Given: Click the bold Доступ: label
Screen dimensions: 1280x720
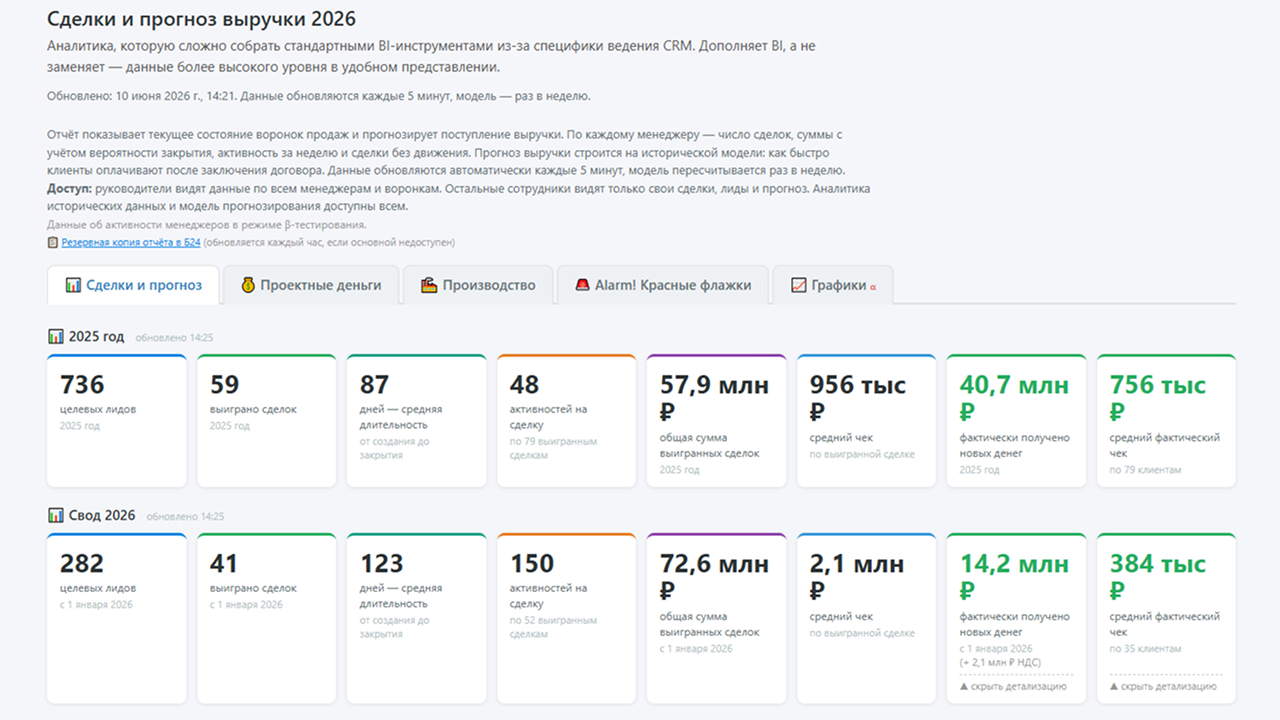Looking at the screenshot, I should point(69,188).
